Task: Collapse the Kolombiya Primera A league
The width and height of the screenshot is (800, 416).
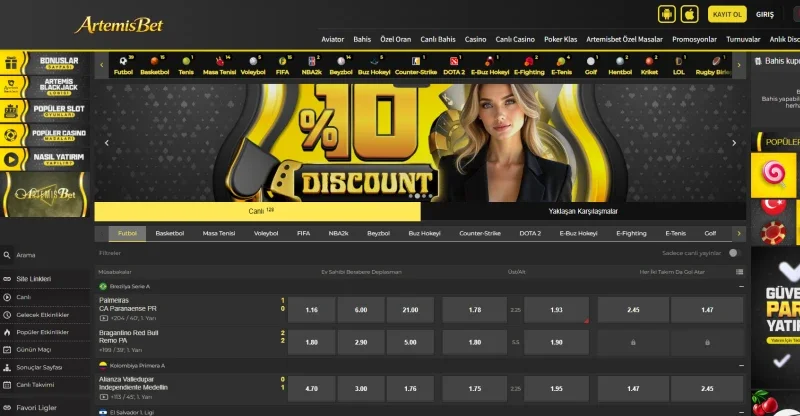Action: (x=741, y=365)
